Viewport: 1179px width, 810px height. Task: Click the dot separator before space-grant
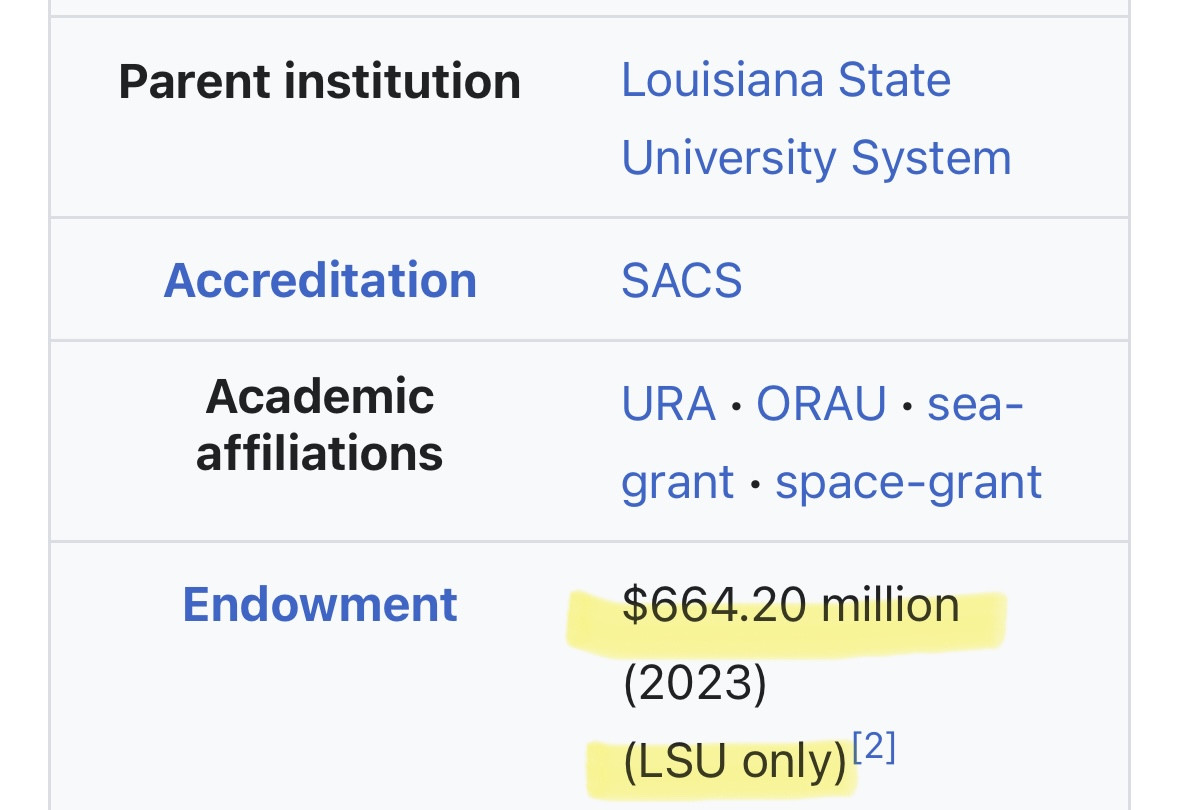click(755, 484)
